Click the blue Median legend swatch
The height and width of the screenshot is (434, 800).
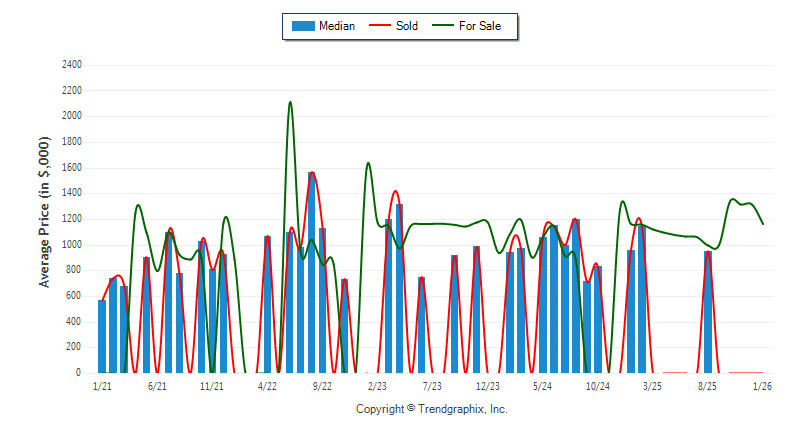pyautogui.click(x=302, y=26)
